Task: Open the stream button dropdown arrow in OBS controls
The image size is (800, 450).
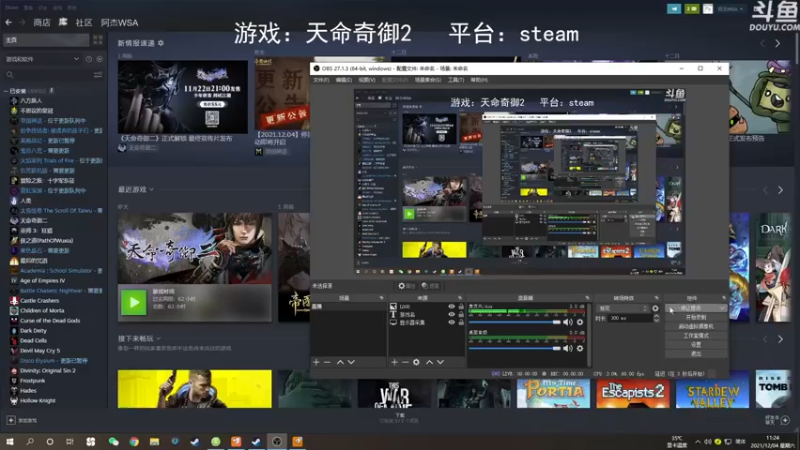Action: 721,308
